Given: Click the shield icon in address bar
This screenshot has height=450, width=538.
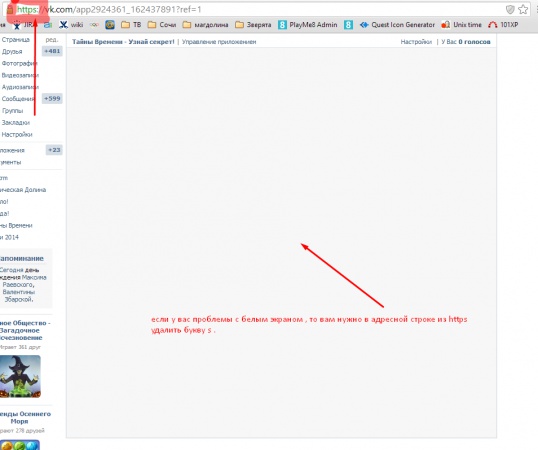Looking at the screenshot, I should click(510, 9).
